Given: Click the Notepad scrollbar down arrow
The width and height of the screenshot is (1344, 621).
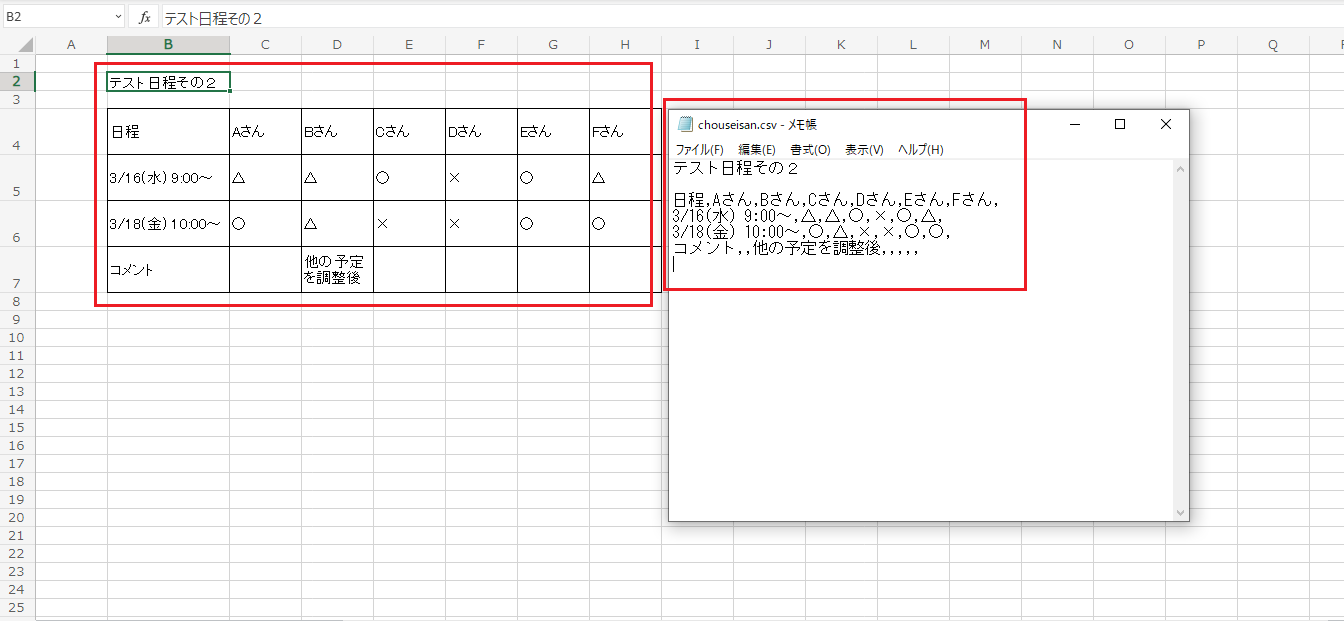Looking at the screenshot, I should [x=1181, y=512].
